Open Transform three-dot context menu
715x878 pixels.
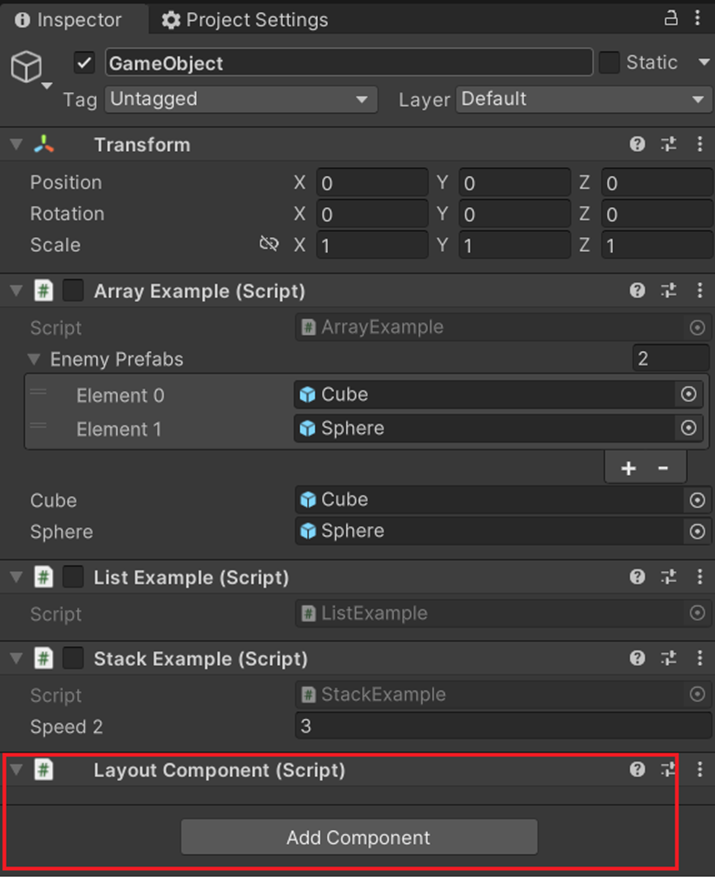click(x=700, y=144)
